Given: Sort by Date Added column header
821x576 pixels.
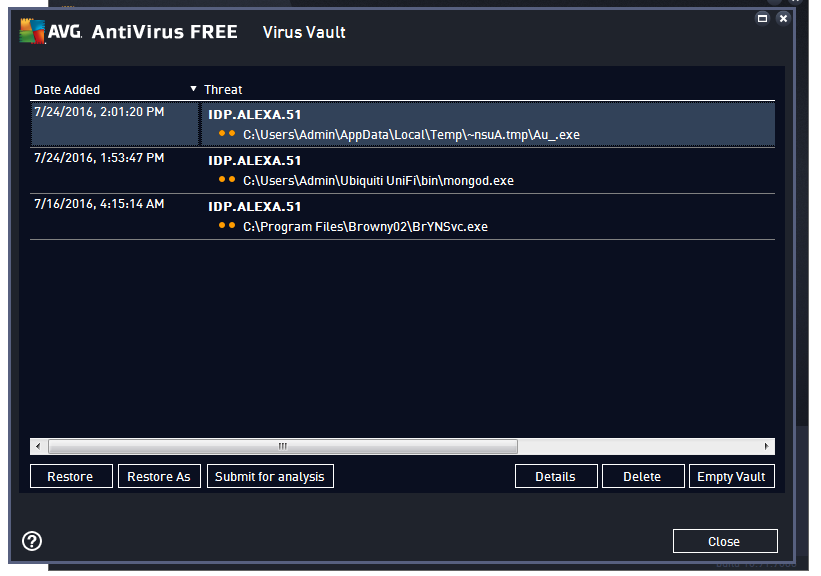Looking at the screenshot, I should [x=67, y=90].
